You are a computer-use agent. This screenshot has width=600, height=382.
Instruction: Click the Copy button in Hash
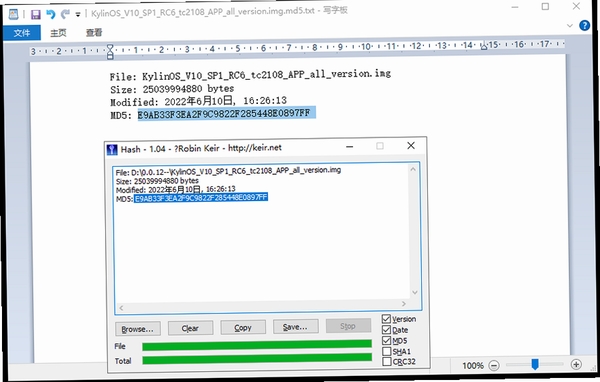pos(243,327)
